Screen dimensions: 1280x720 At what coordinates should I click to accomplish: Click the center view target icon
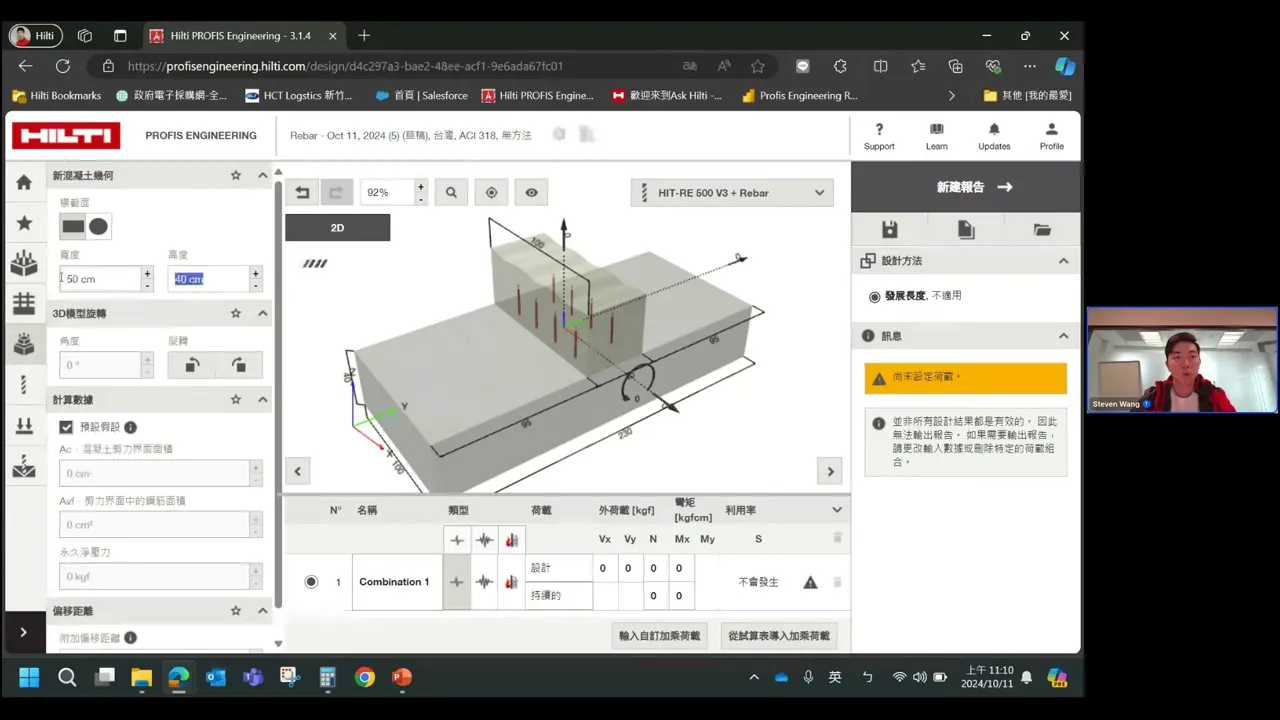point(491,192)
